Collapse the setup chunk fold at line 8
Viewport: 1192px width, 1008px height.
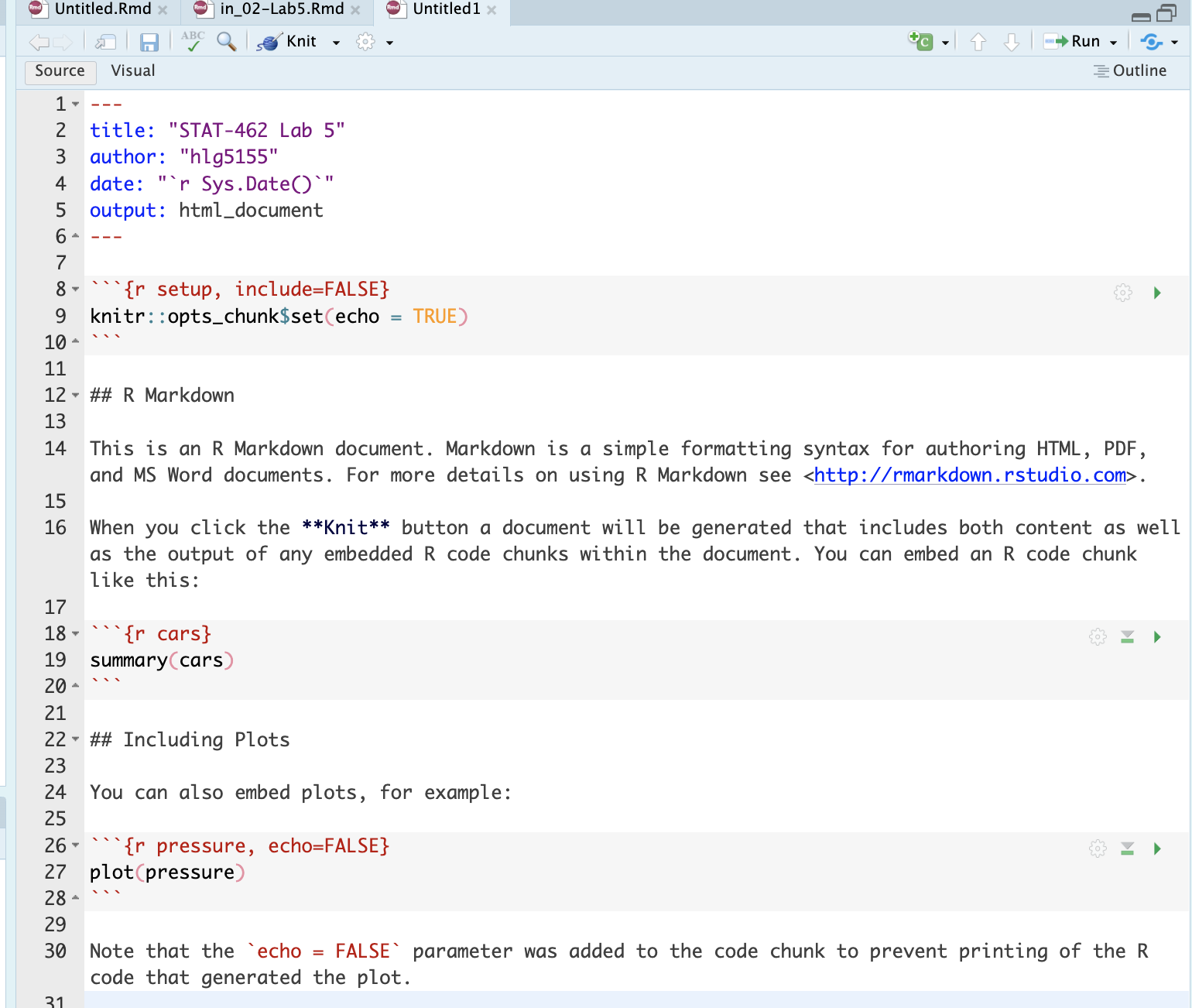76,289
